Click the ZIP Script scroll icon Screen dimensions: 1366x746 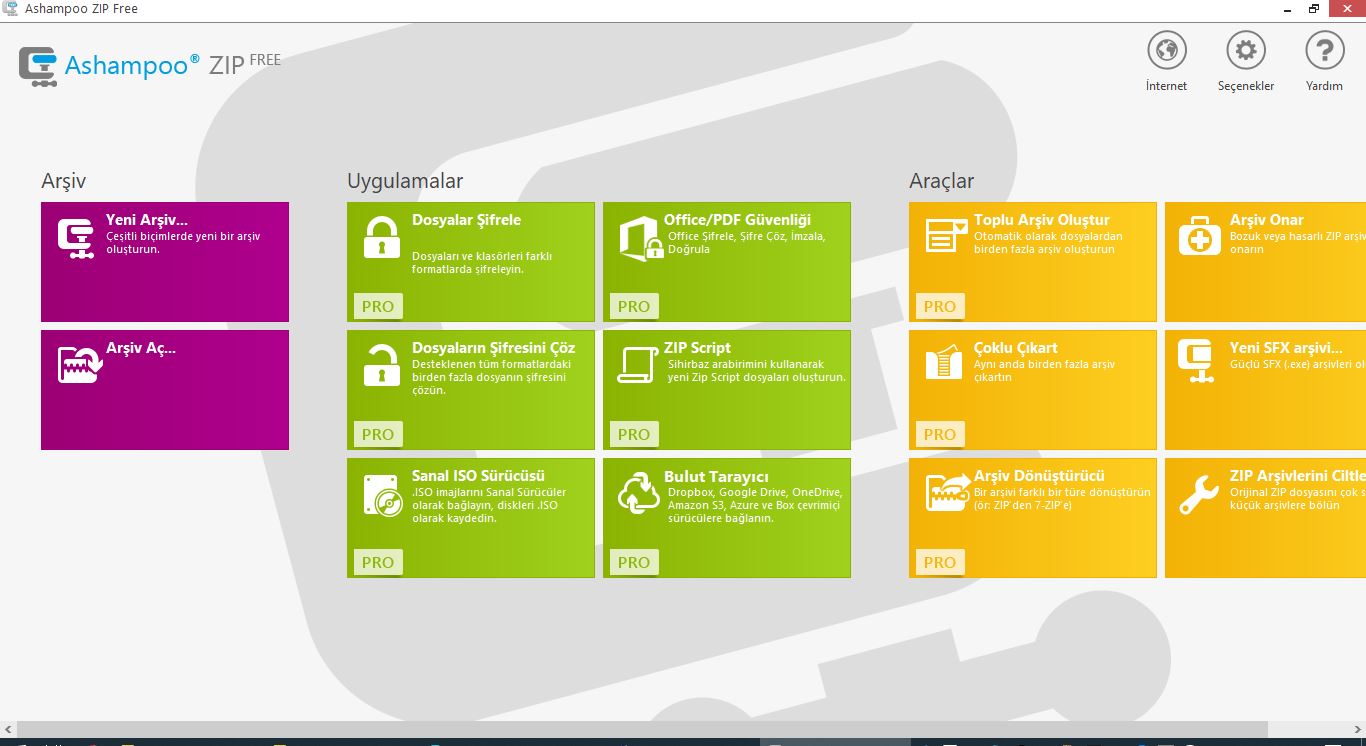pyautogui.click(x=637, y=366)
